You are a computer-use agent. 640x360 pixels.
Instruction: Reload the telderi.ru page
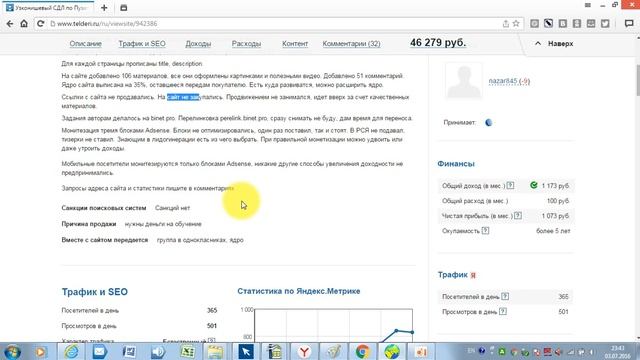tap(40, 24)
